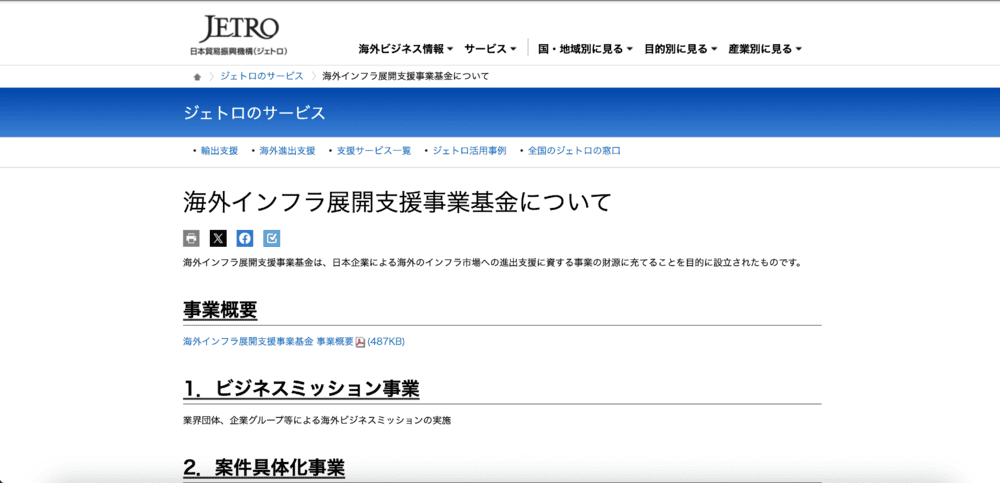Open 支援サービス一覧 page

(373, 151)
